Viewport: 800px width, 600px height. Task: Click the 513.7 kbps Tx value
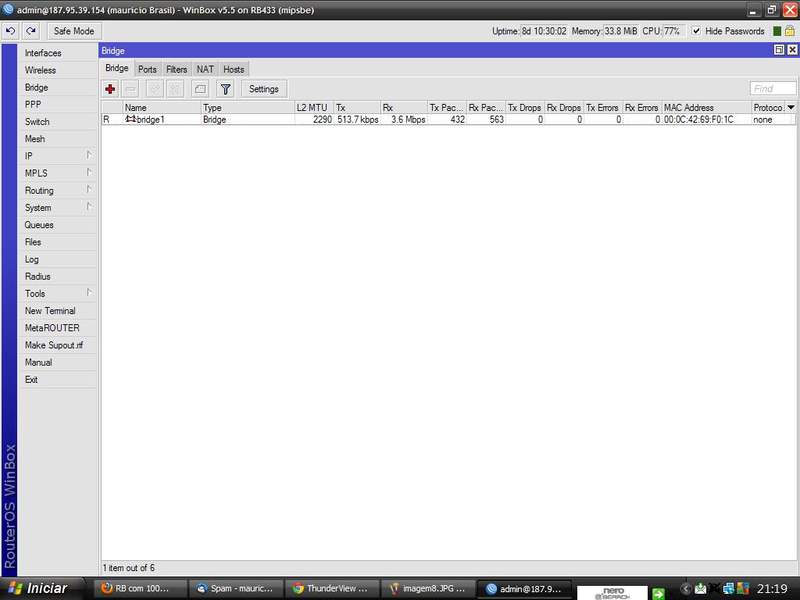358,119
